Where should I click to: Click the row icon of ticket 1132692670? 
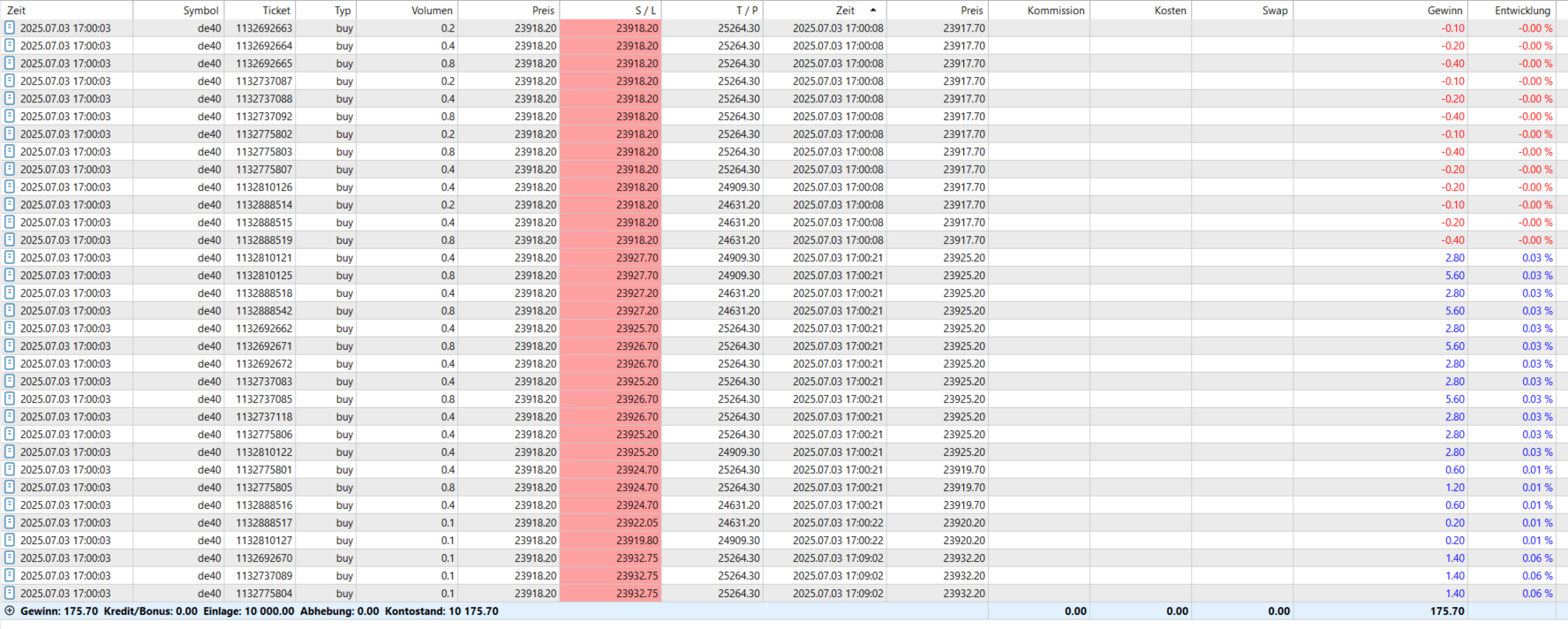pos(10,557)
